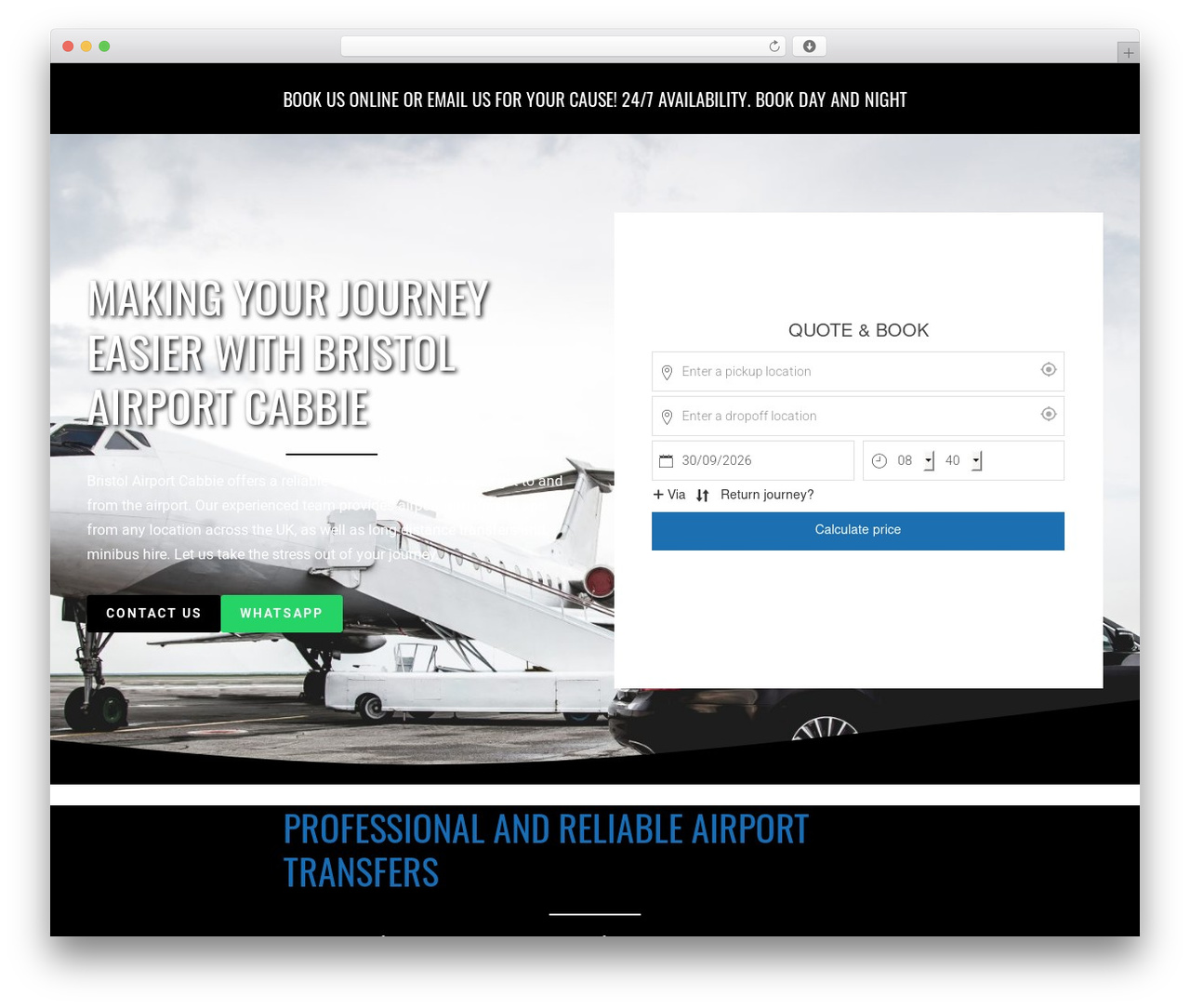
Task: Click the Calculate price button
Action: coord(858,531)
